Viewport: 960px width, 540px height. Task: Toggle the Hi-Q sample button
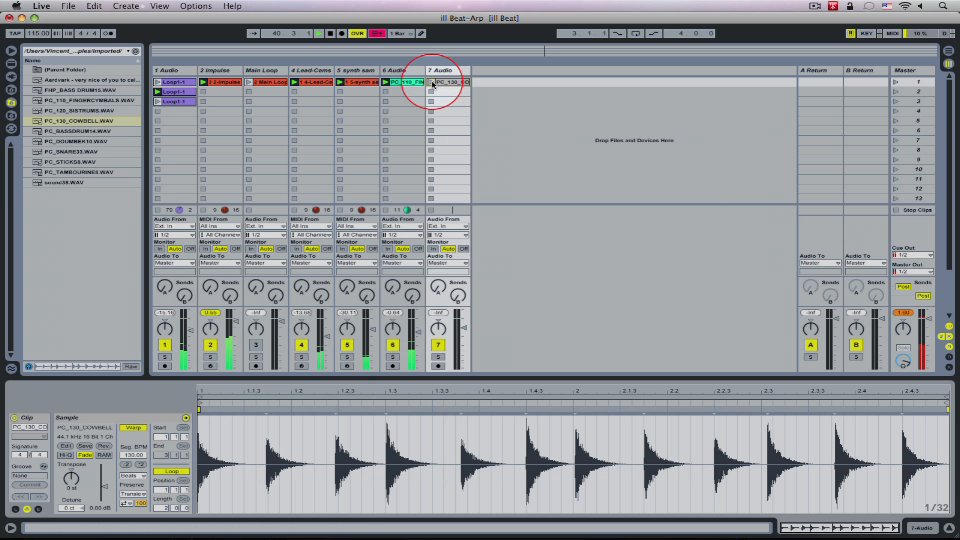point(65,455)
